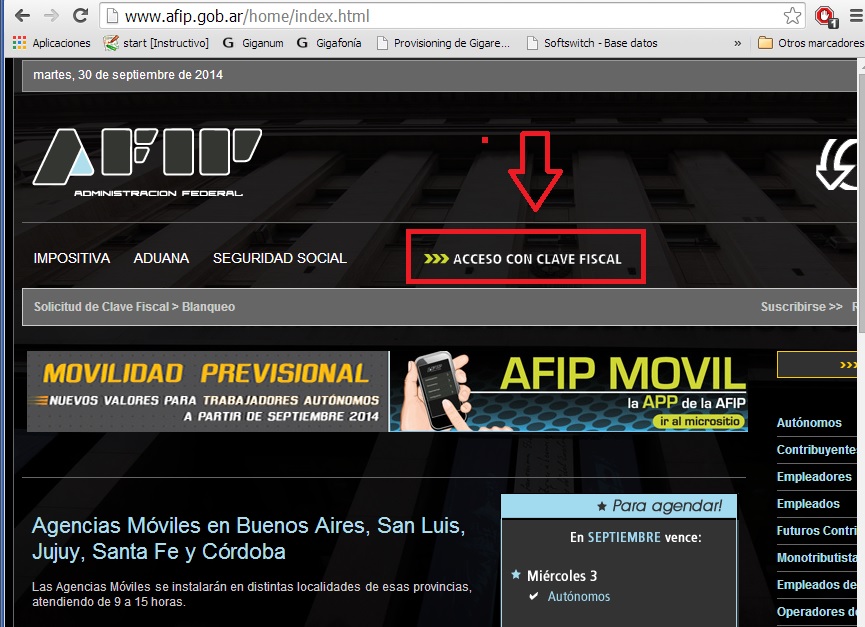Click the Empleadores sidebar link
The image size is (865, 627).
[816, 477]
